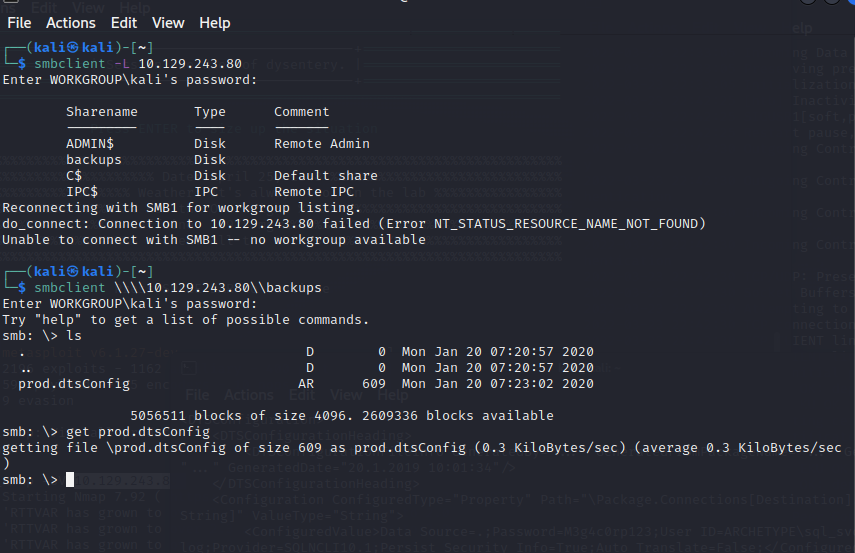855x553 pixels.
Task: Open the File menu in the terminal
Action: point(19,22)
